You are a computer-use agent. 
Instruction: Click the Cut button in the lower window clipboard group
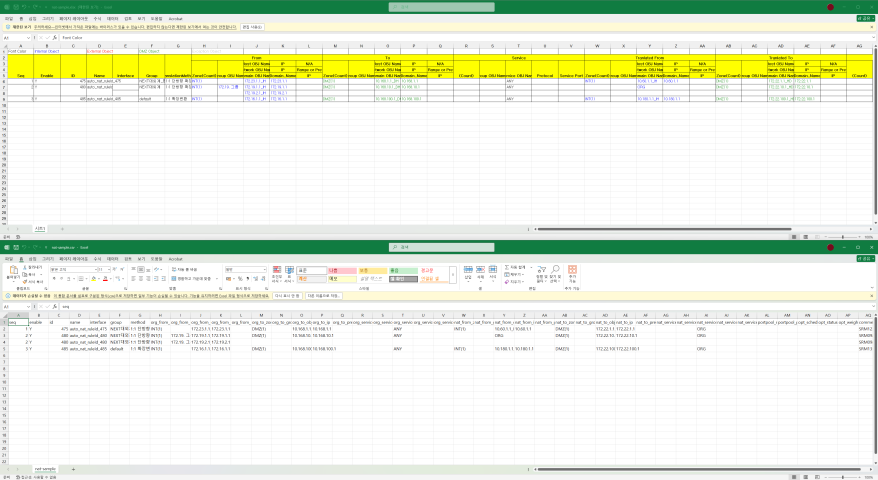pos(32,268)
